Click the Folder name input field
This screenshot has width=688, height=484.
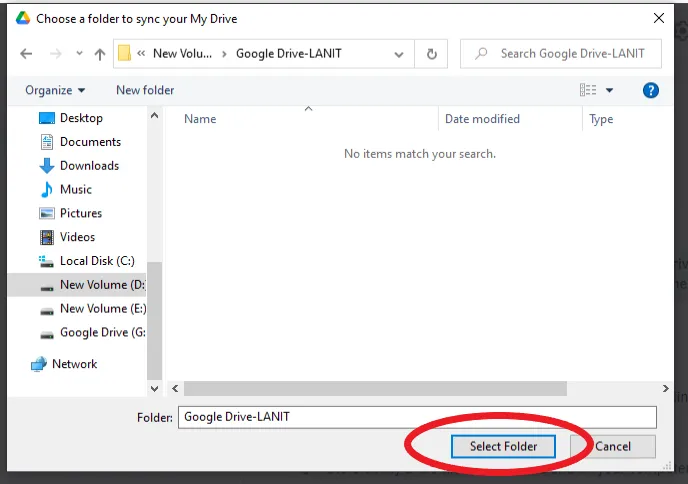pyautogui.click(x=417, y=417)
